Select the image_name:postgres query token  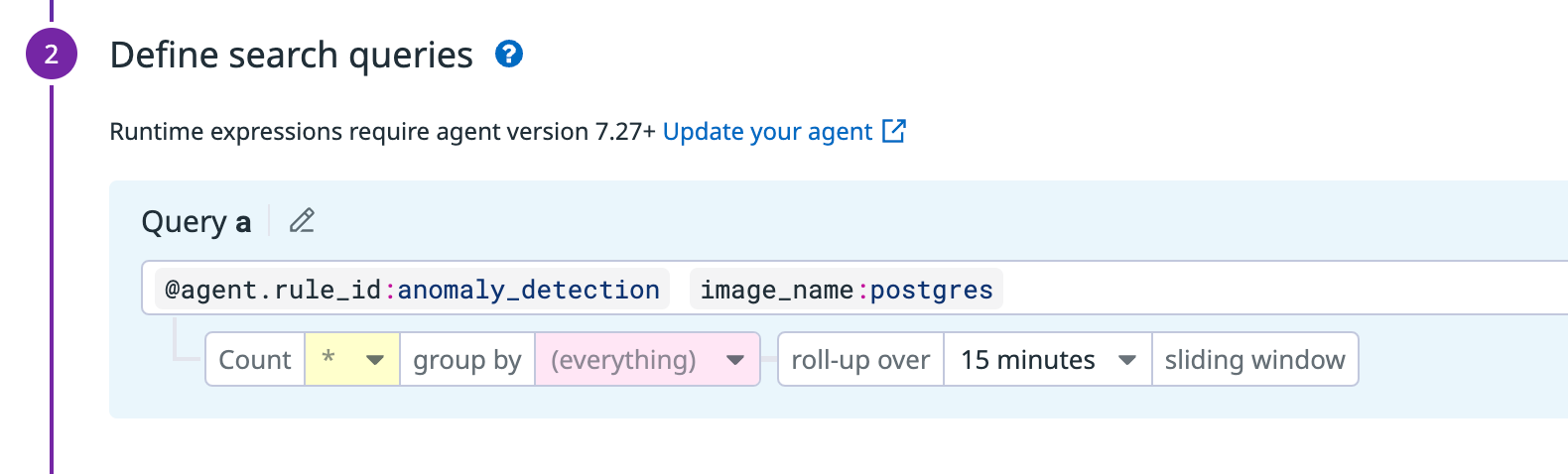847,289
